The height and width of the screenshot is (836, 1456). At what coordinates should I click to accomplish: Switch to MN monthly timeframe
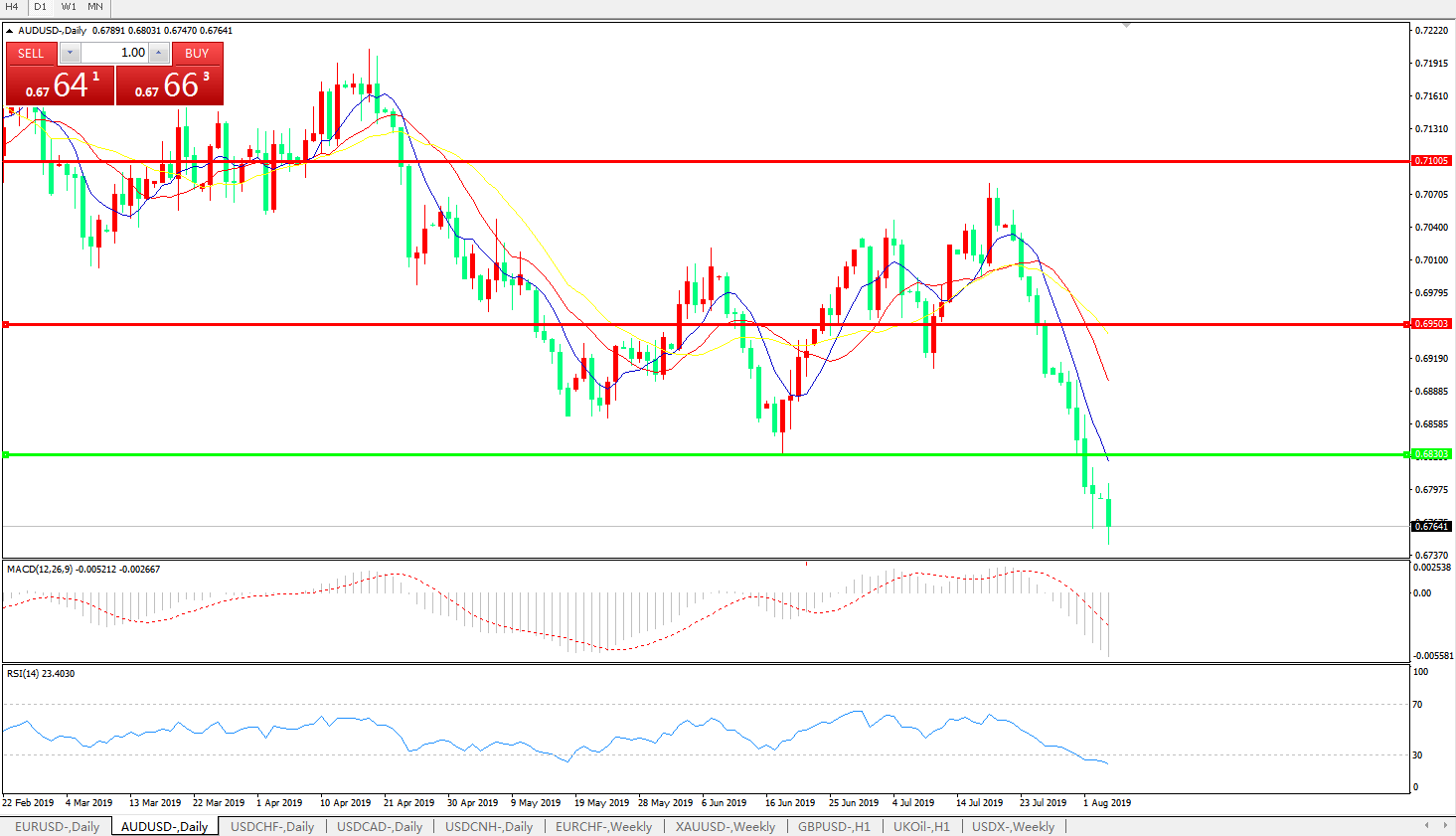95,7
